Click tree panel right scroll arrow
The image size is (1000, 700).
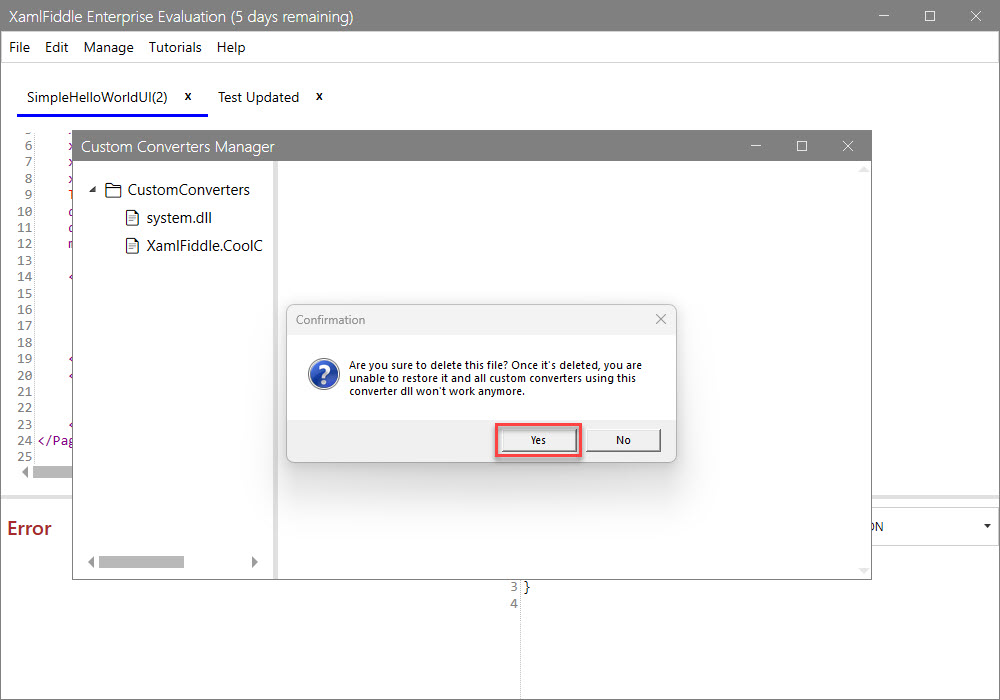click(254, 562)
